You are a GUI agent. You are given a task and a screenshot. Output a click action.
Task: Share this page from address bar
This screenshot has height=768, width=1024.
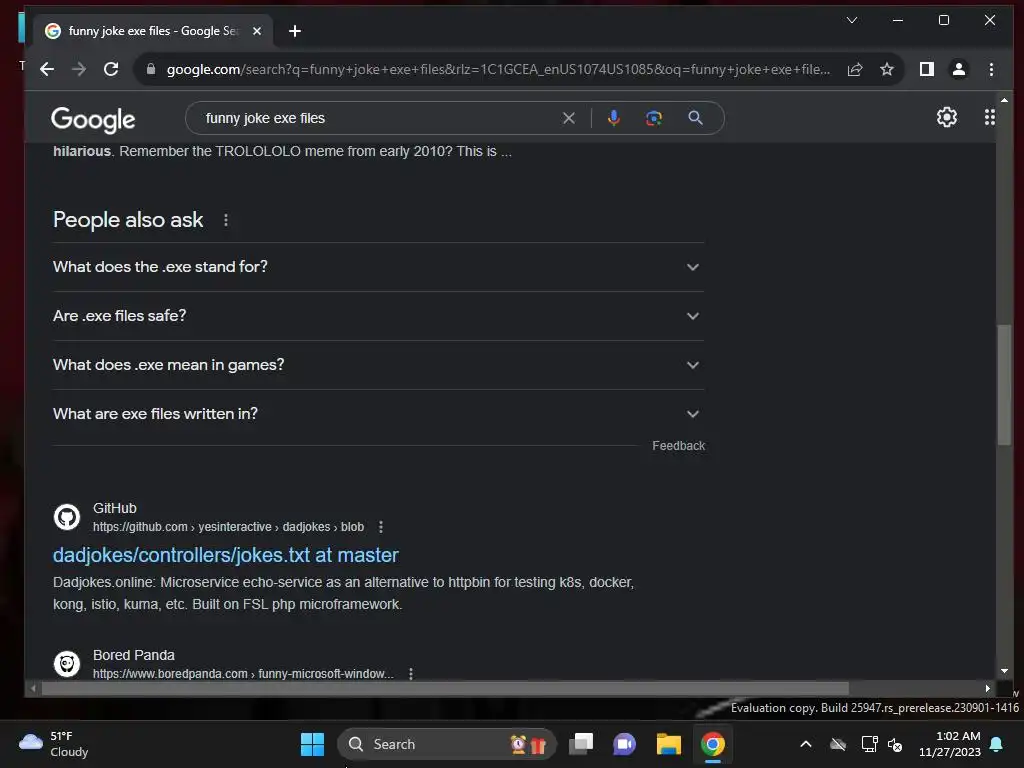pyautogui.click(x=855, y=69)
